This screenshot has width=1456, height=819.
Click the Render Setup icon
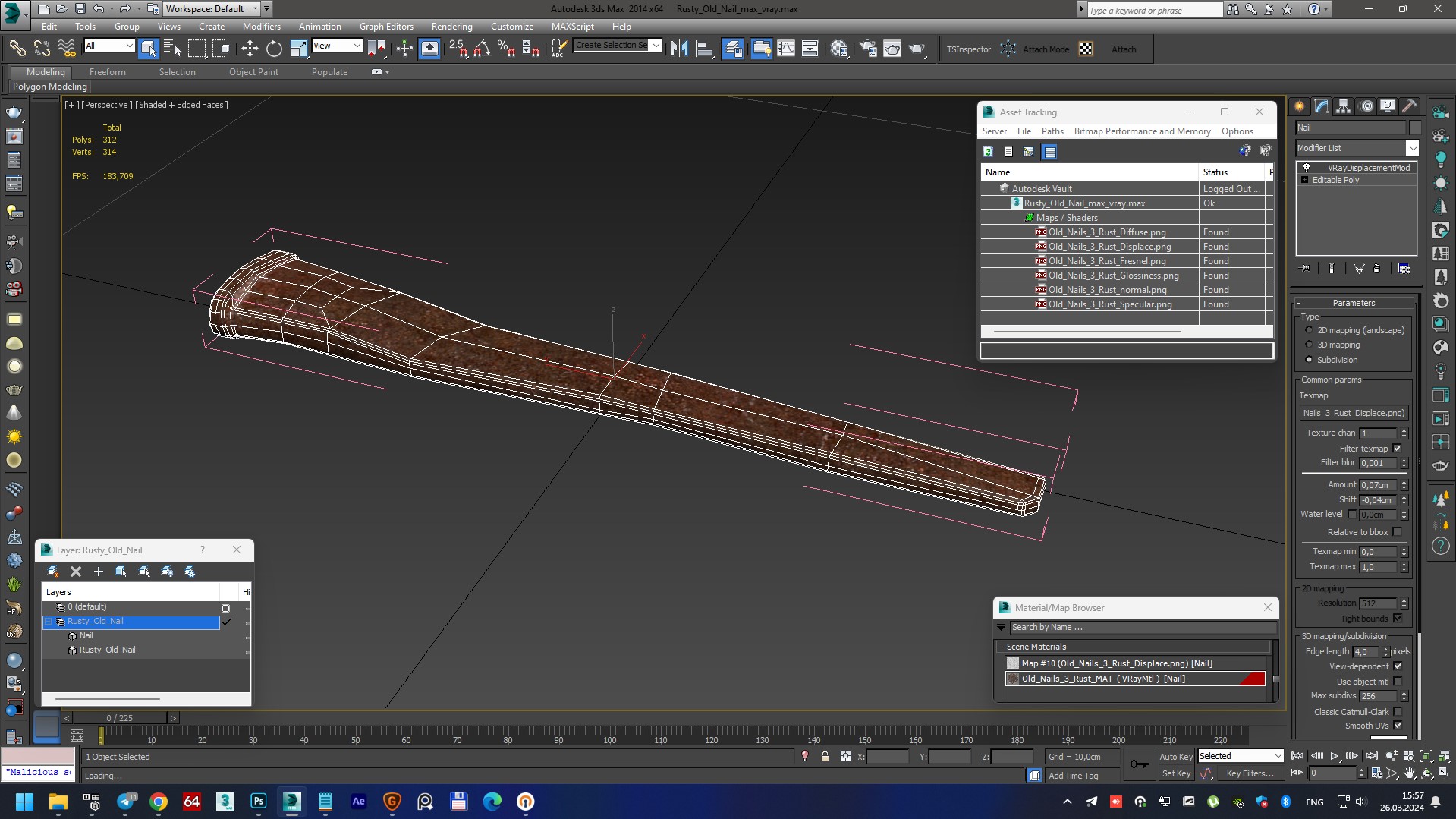(x=868, y=49)
